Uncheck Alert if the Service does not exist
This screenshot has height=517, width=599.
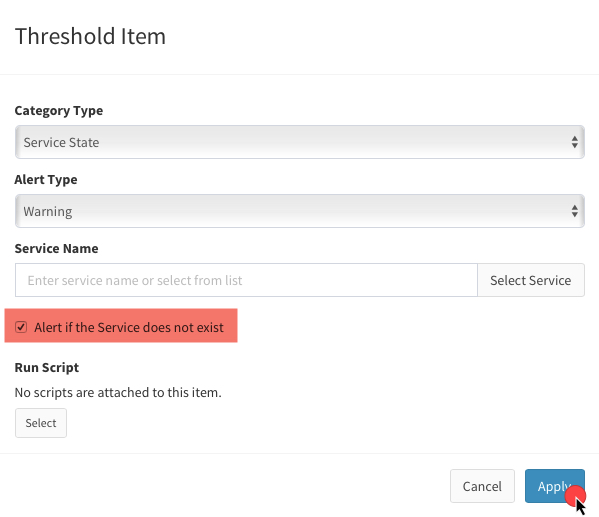point(21,327)
